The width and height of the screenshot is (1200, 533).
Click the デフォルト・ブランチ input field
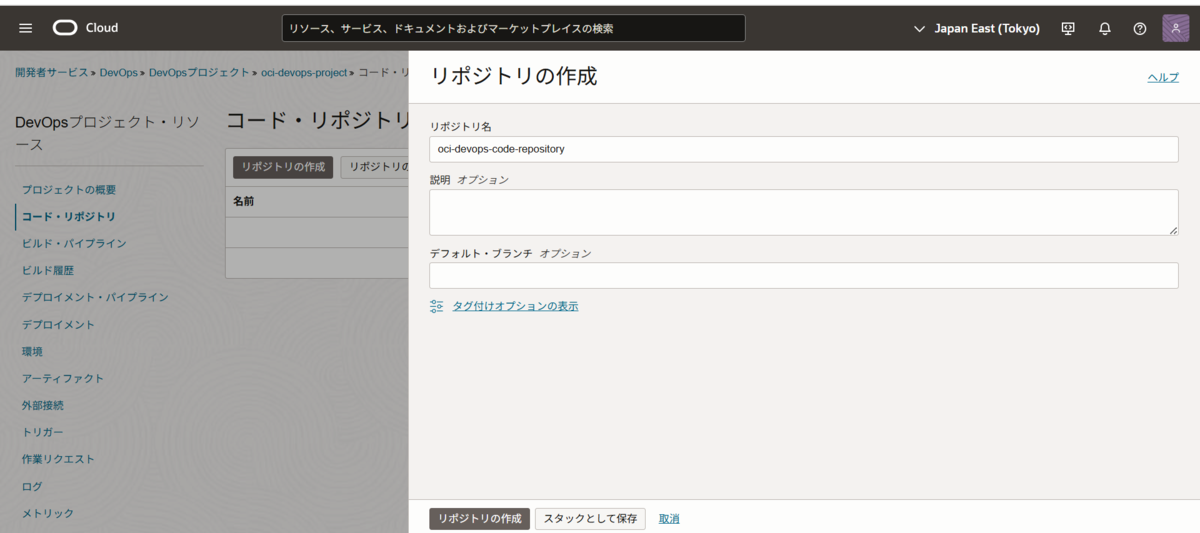click(804, 275)
